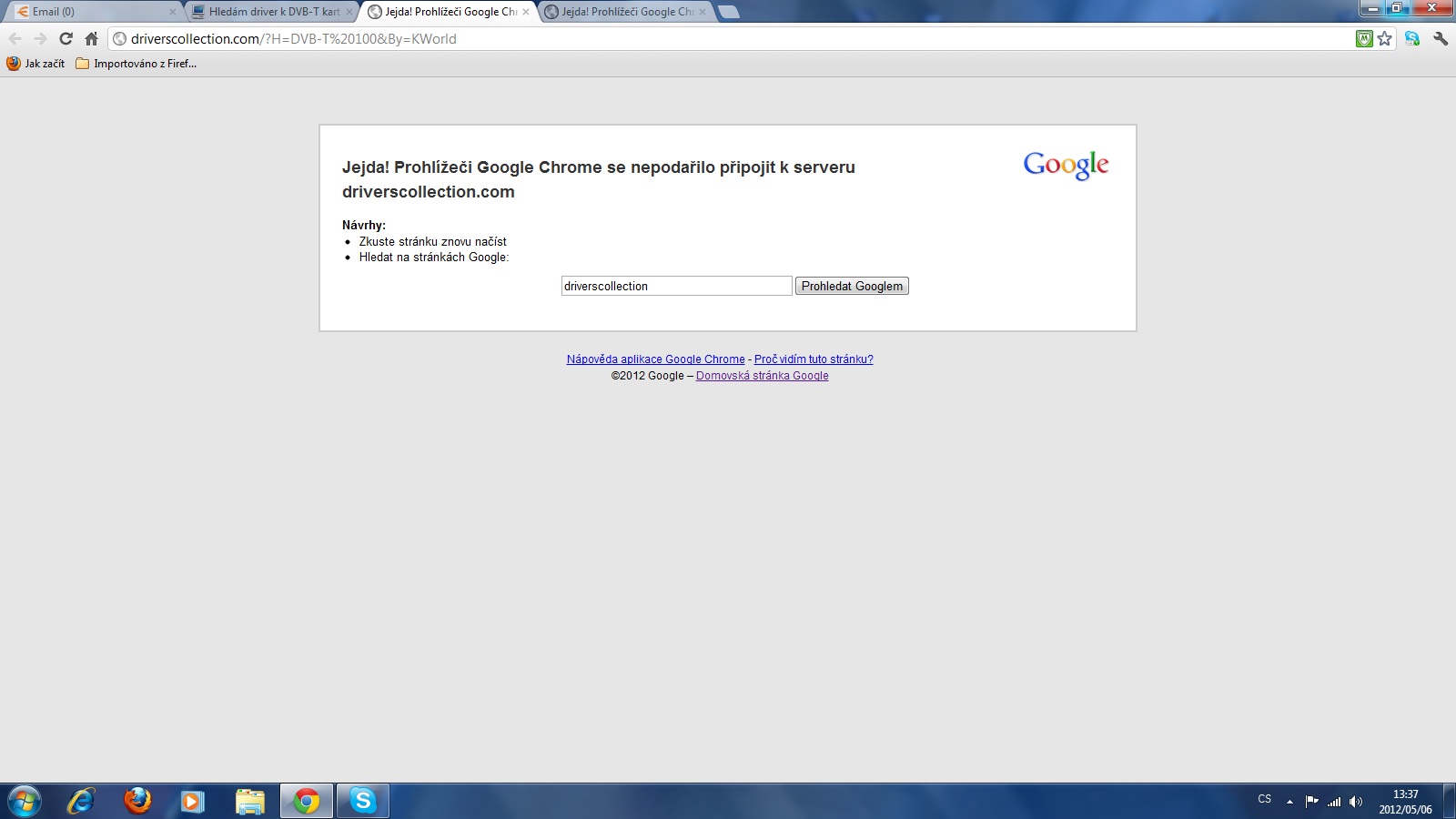Reload the current page
The image size is (1456, 819).
[x=66, y=38]
